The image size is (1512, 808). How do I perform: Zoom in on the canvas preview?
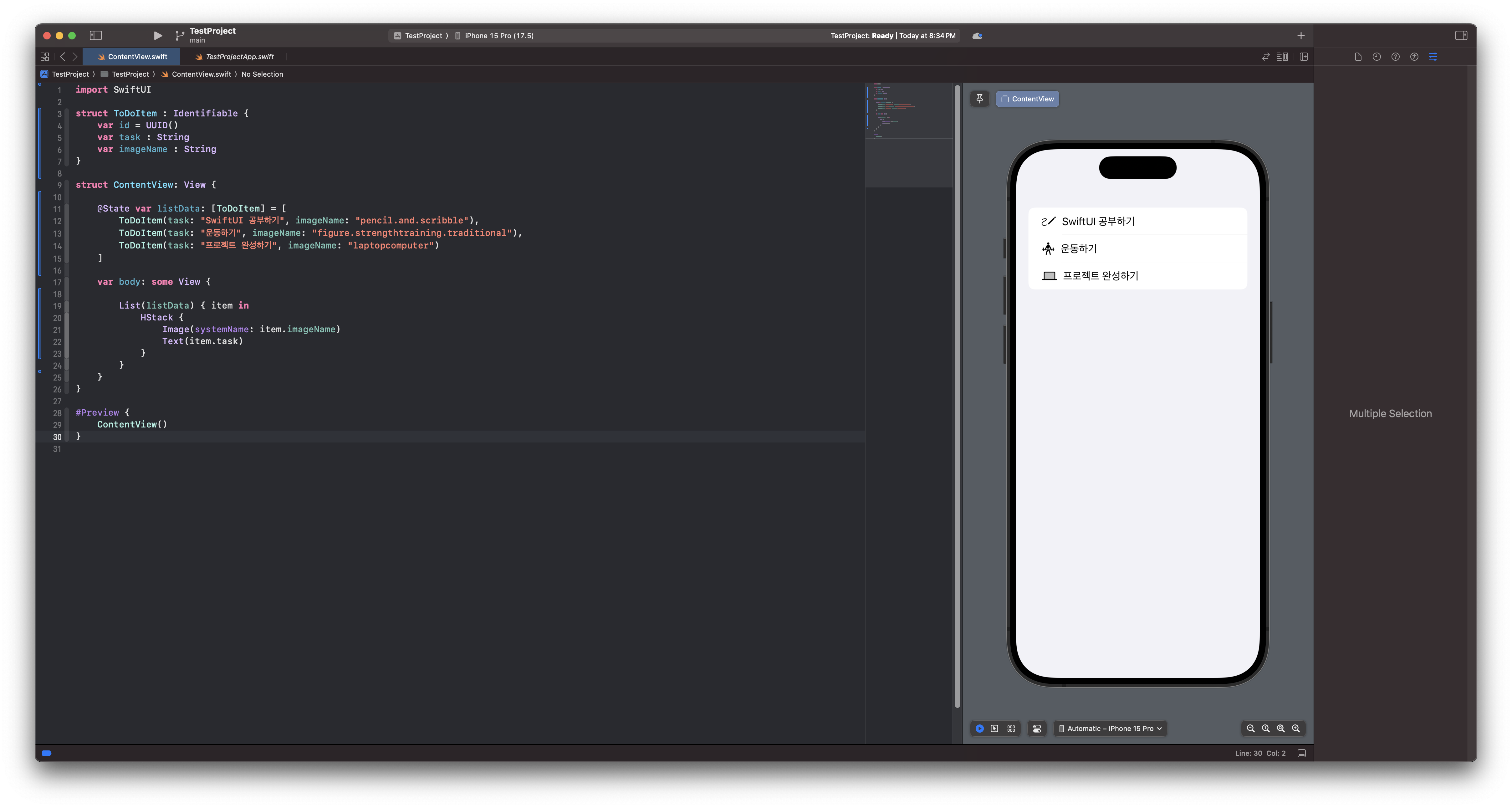coord(1295,728)
